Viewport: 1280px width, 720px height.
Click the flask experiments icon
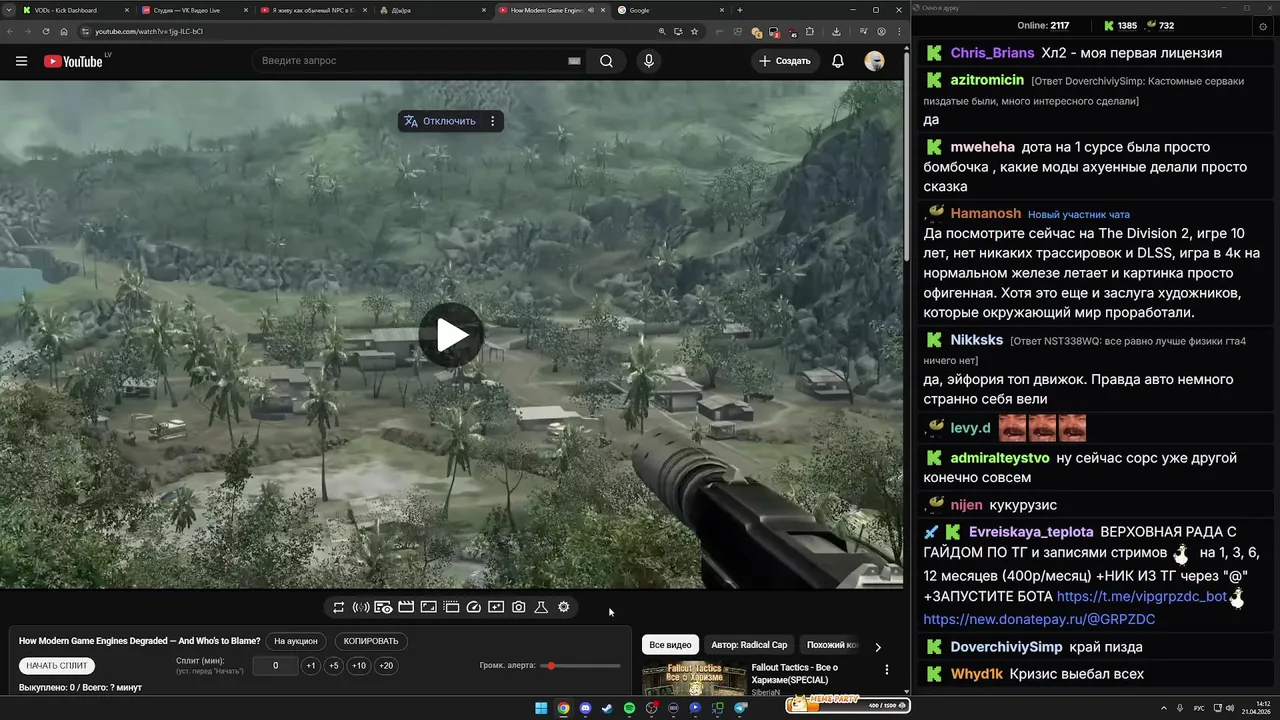coord(541,607)
